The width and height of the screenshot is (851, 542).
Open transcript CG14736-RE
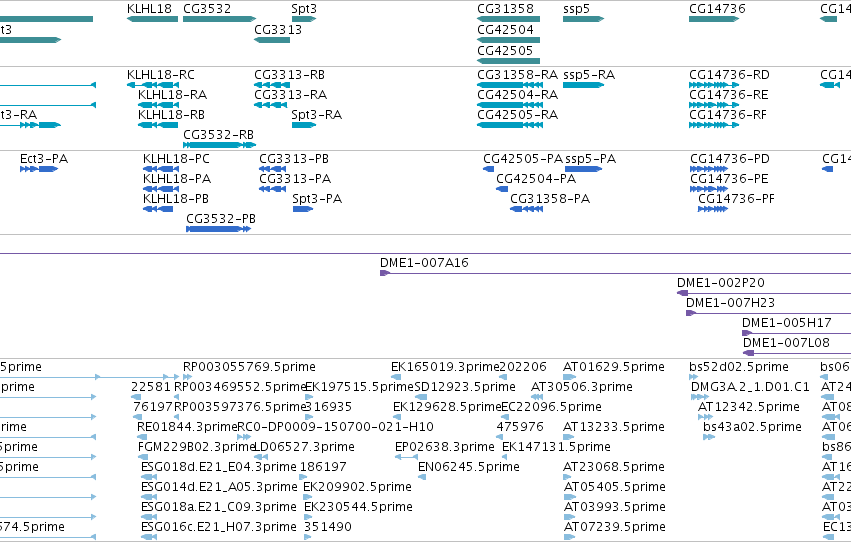click(x=714, y=105)
